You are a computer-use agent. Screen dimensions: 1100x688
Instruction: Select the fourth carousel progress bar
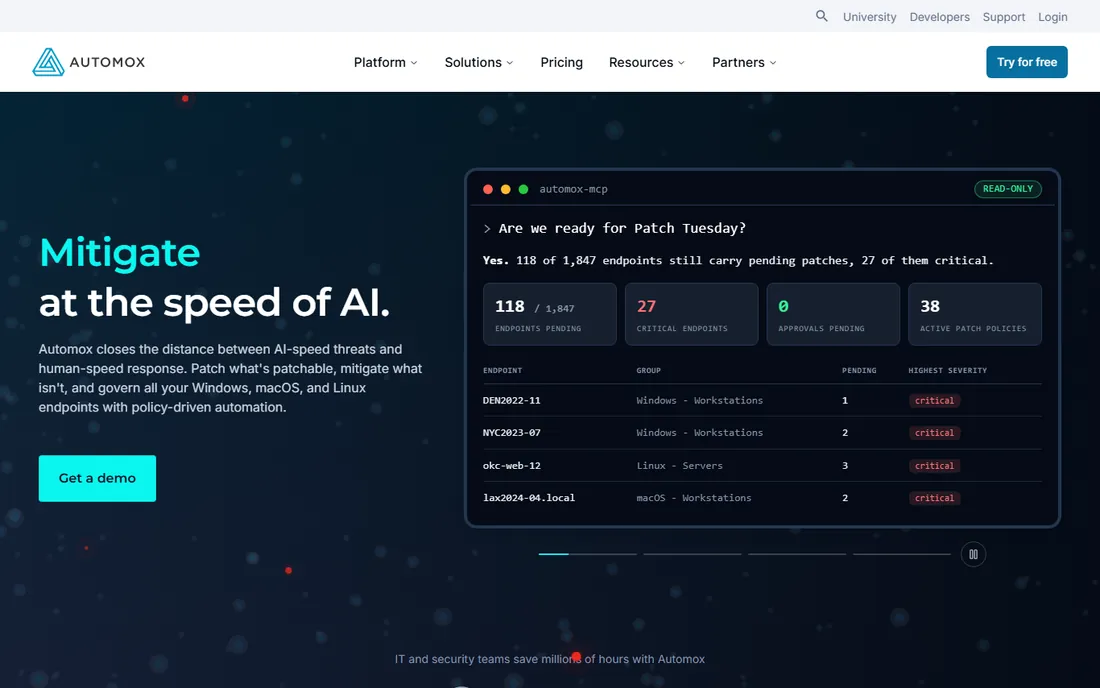pos(901,554)
